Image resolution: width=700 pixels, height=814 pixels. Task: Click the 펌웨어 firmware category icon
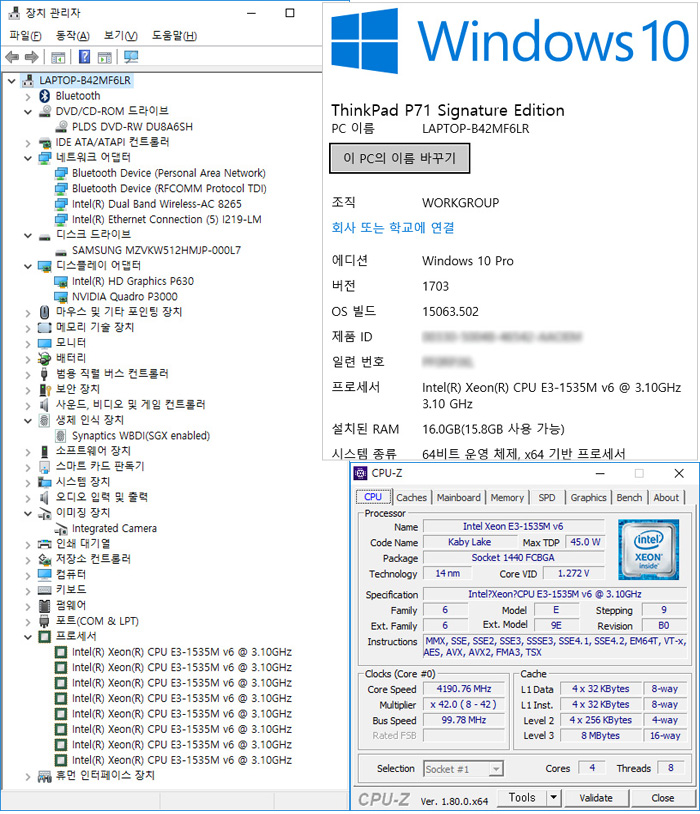[x=45, y=606]
